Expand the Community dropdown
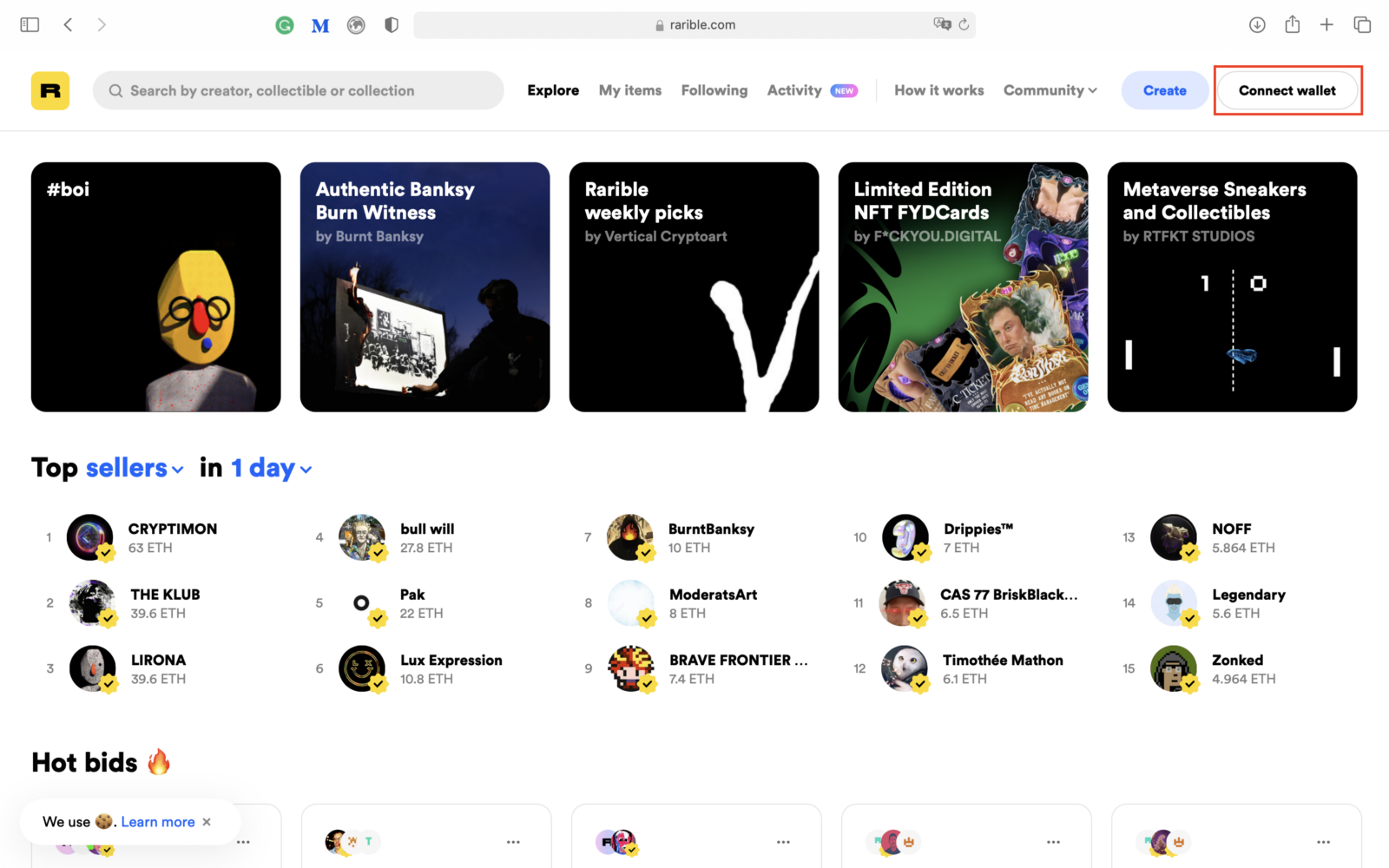 click(x=1050, y=90)
